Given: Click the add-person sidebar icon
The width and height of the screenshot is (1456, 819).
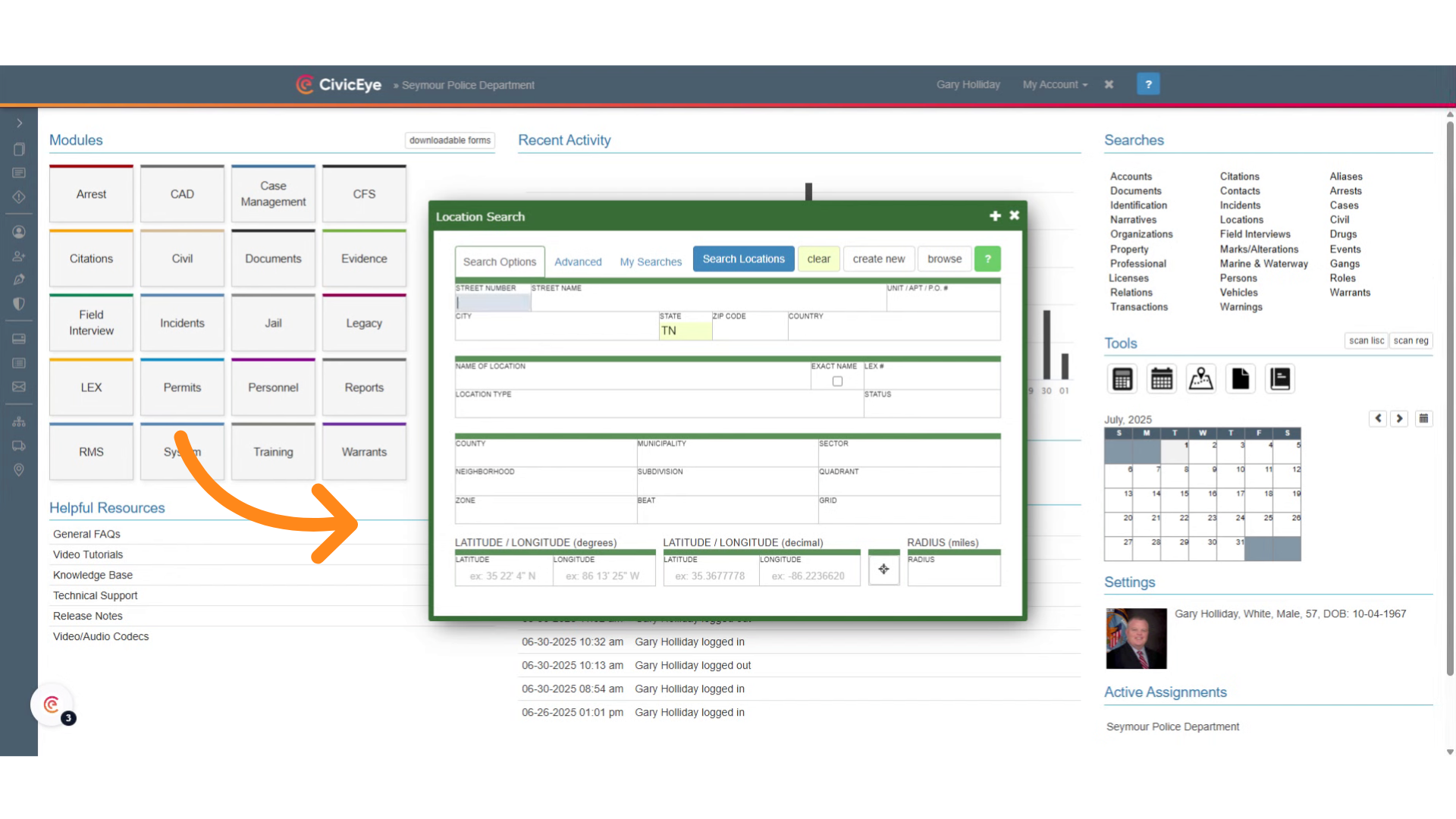Looking at the screenshot, I should pos(19,256).
